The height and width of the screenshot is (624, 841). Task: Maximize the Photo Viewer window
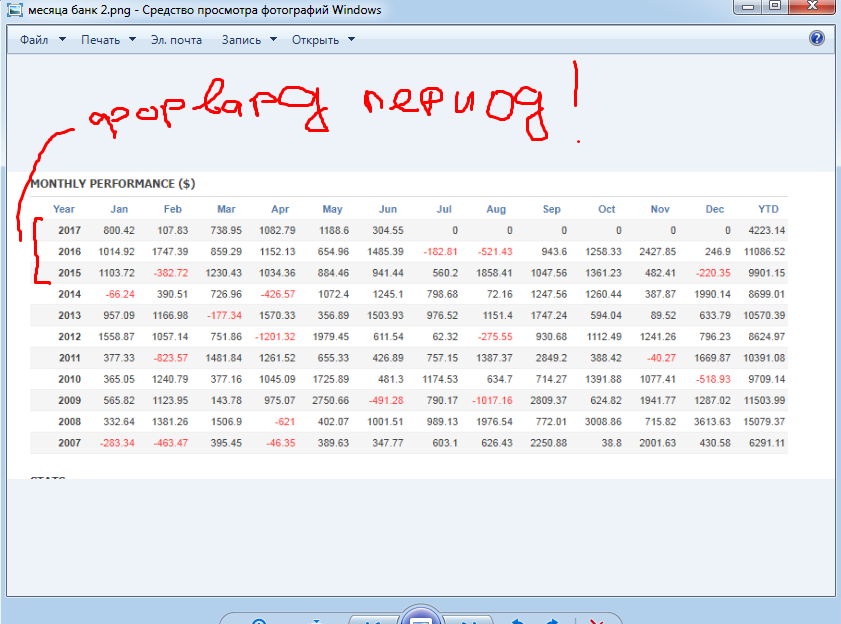[x=775, y=6]
